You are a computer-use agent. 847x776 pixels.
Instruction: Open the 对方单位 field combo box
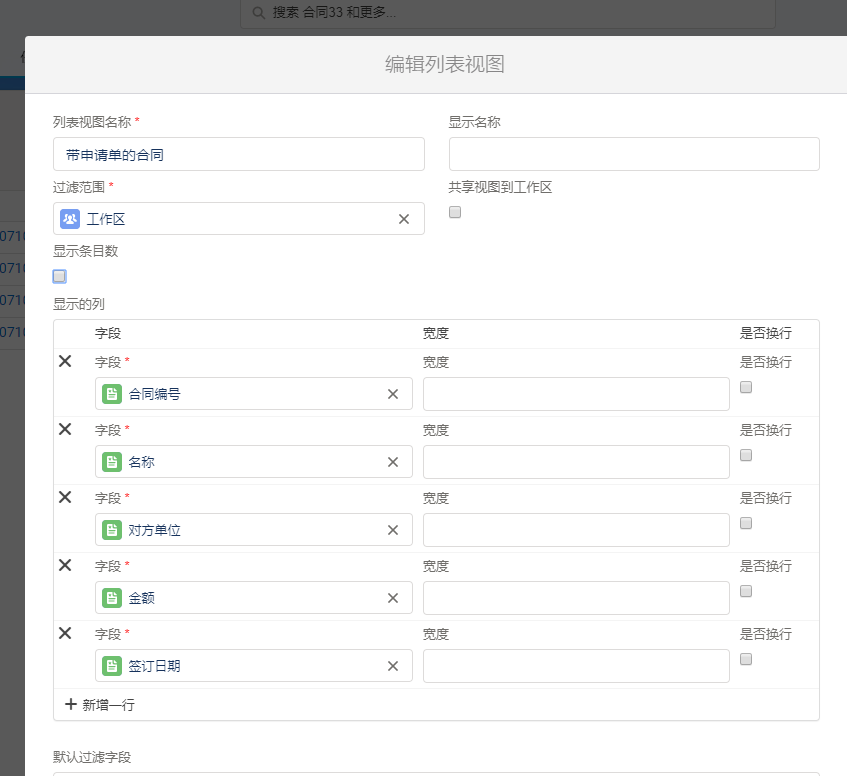click(250, 529)
